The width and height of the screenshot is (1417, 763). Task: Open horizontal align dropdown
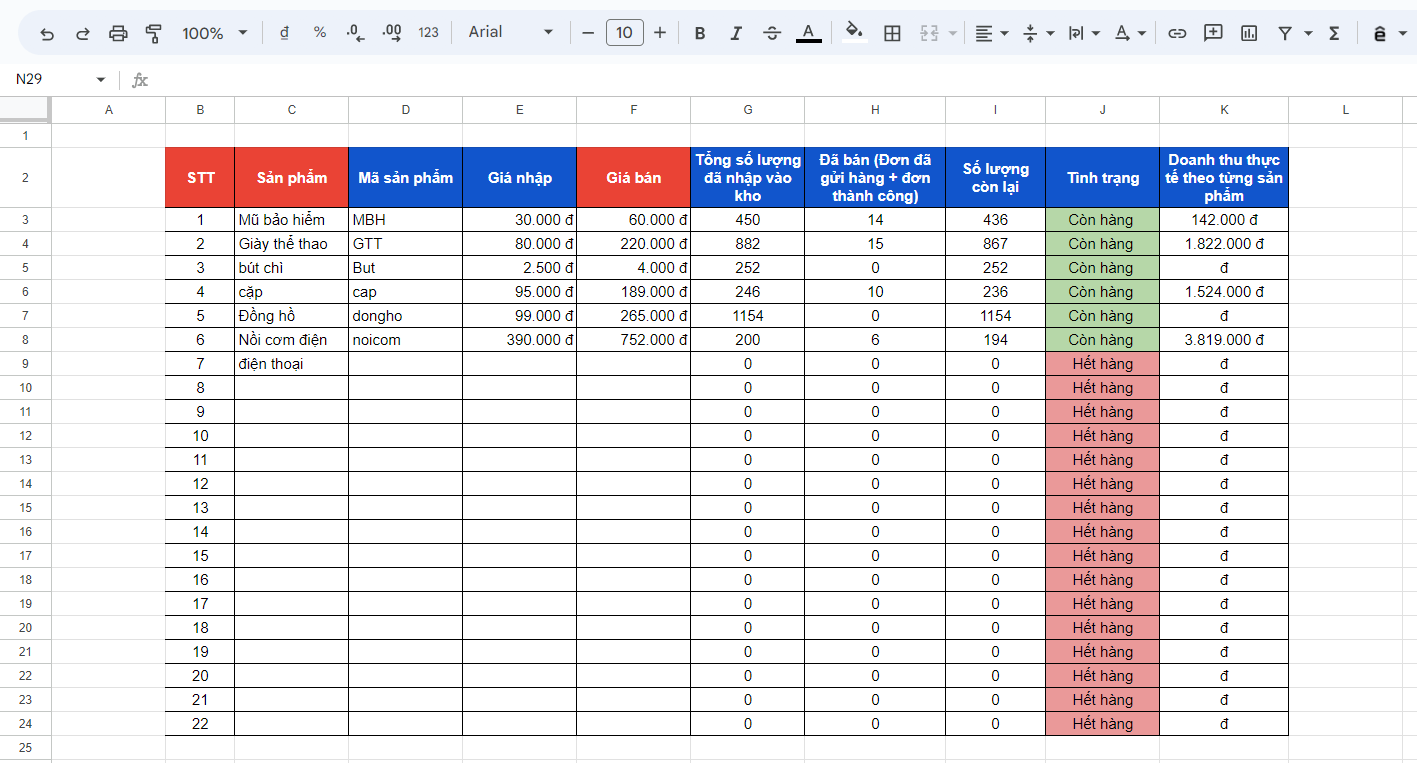[992, 33]
